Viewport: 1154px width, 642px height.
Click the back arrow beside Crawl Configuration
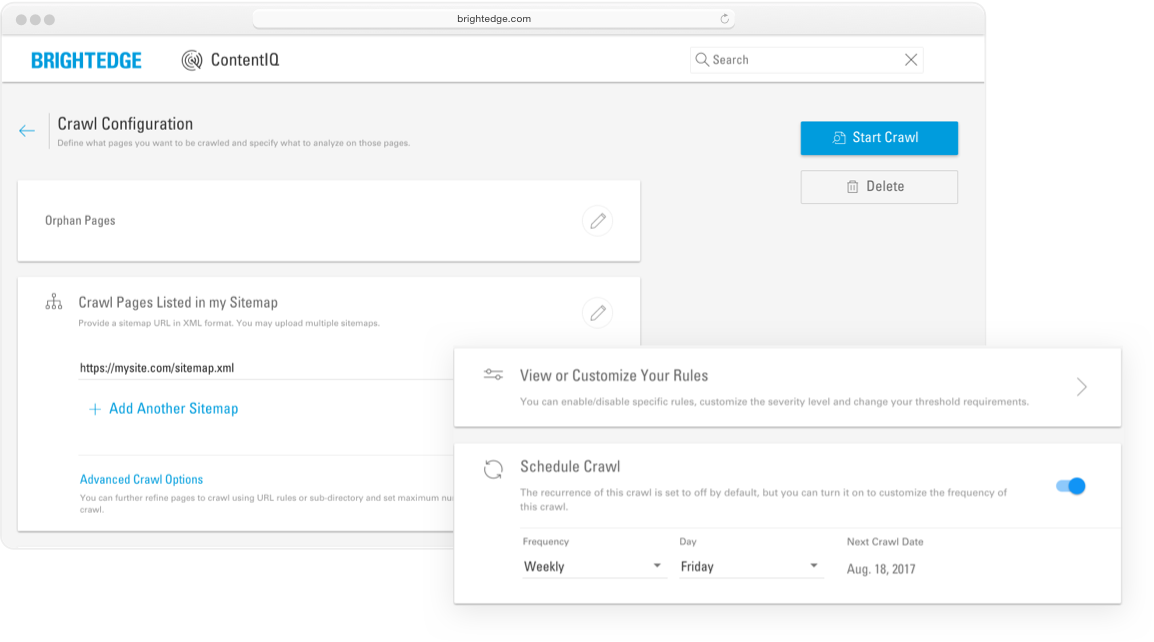tap(27, 131)
